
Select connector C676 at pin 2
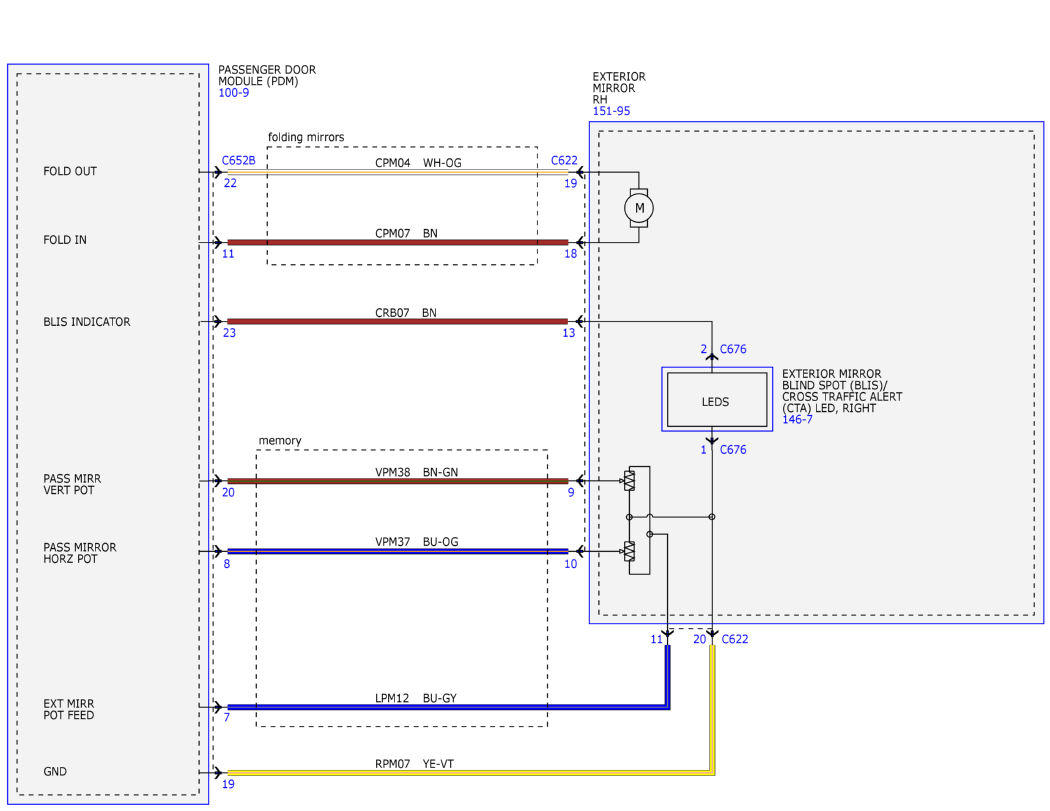point(733,349)
